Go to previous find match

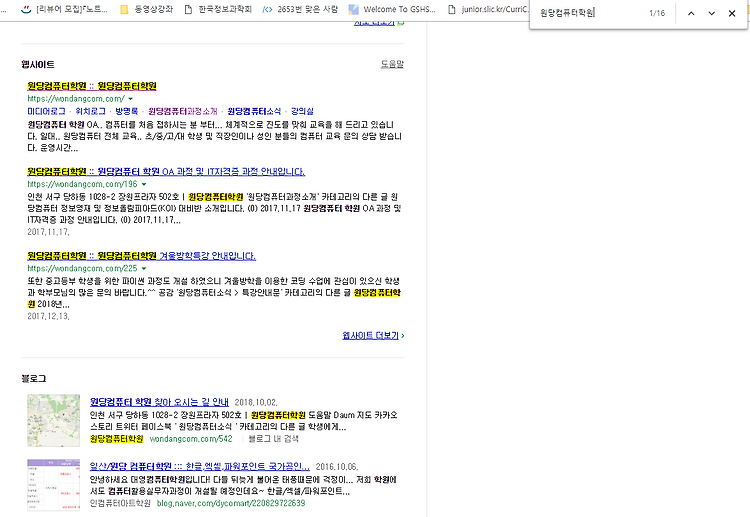click(691, 13)
